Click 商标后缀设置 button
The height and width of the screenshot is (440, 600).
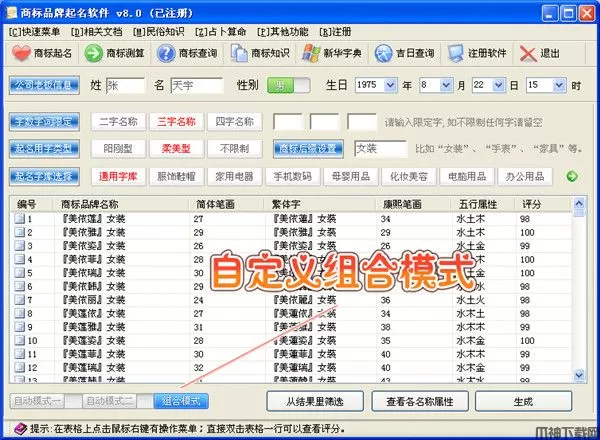(308, 149)
